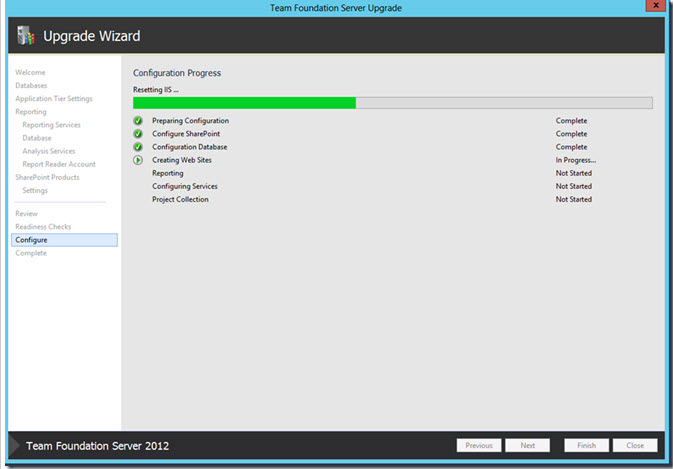Click the In Progress status text

click(576, 160)
